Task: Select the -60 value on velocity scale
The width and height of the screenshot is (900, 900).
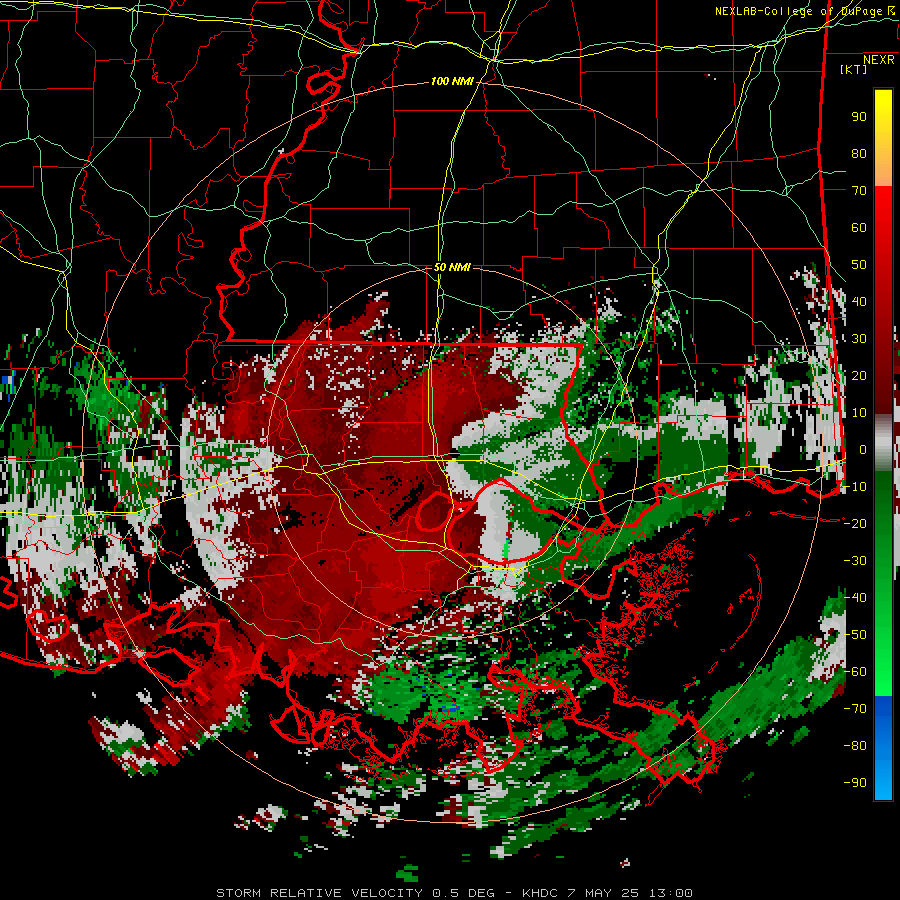Action: 855,672
